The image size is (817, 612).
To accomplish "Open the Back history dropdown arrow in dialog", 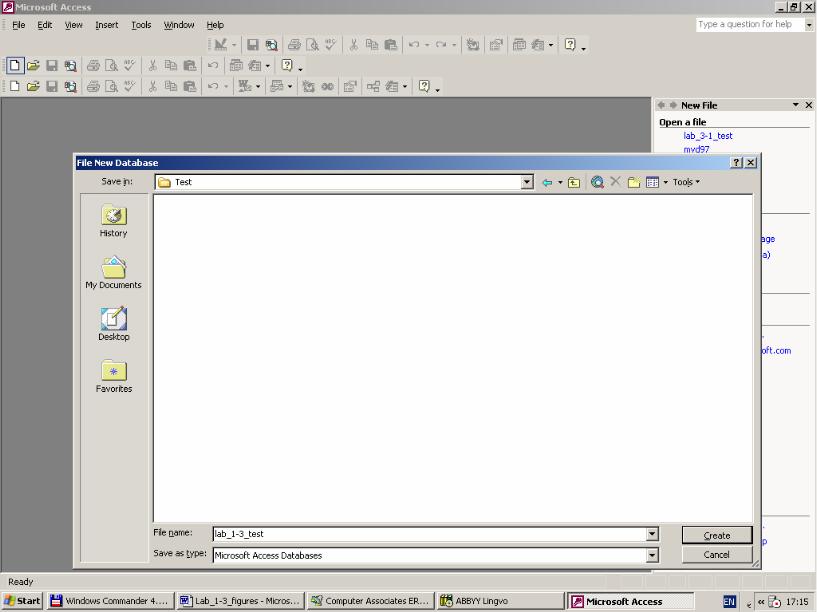I will tap(560, 182).
